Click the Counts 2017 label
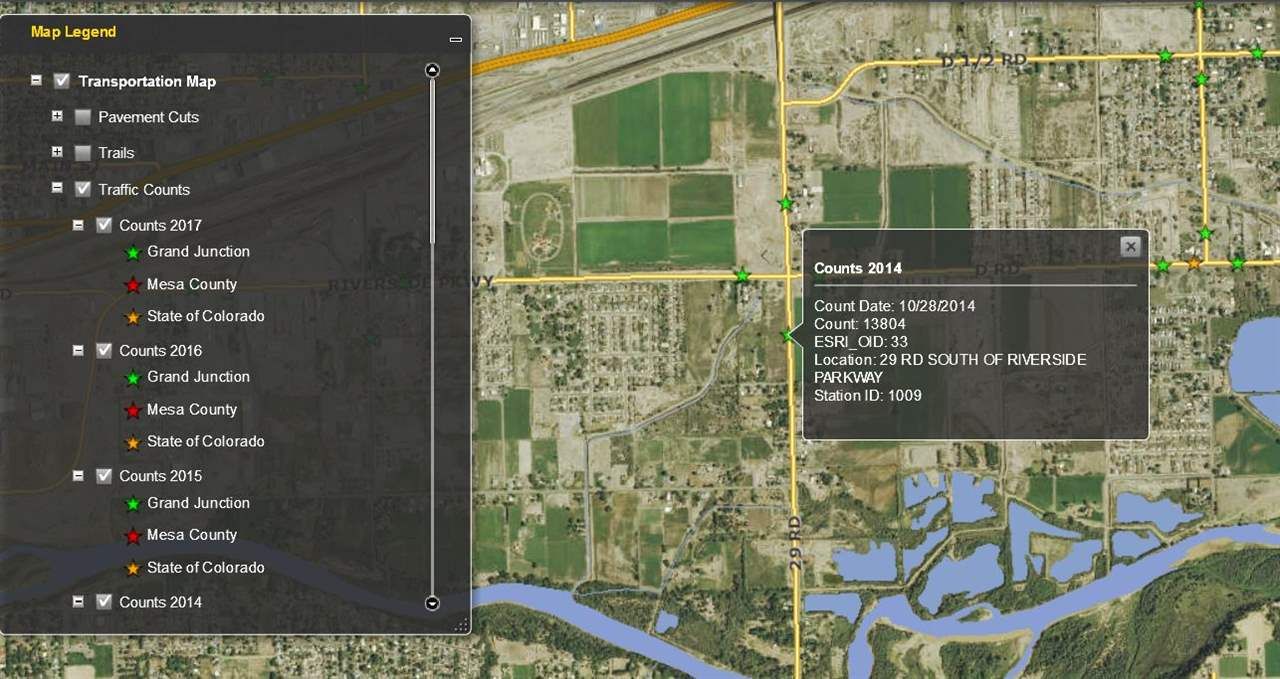The image size is (1280, 679). pos(160,225)
